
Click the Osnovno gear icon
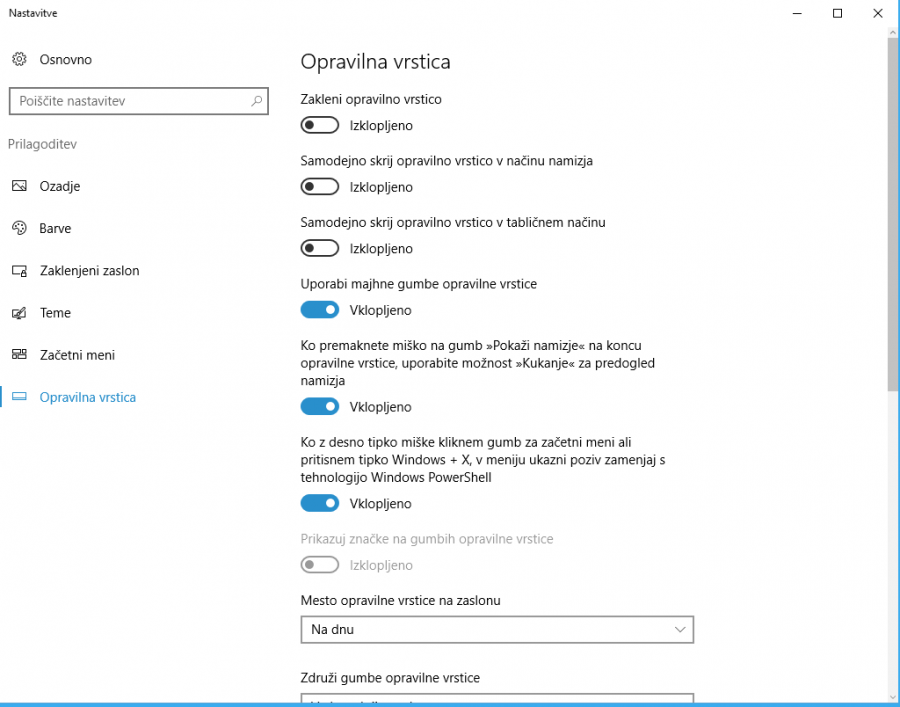pyautogui.click(x=19, y=60)
